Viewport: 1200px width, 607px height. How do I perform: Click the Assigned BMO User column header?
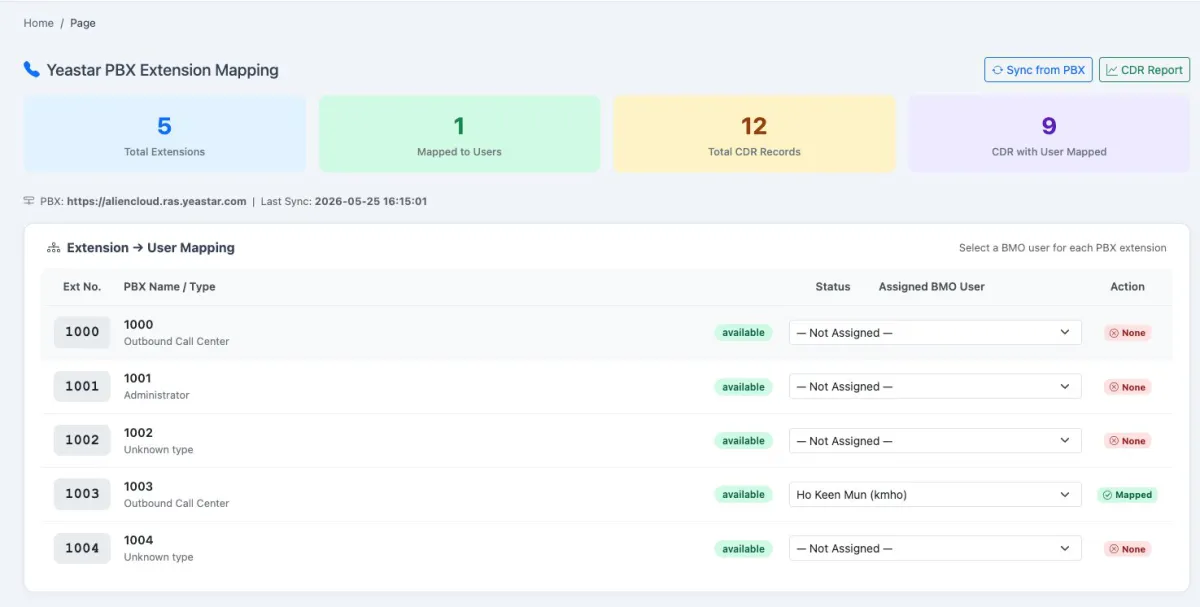point(932,287)
